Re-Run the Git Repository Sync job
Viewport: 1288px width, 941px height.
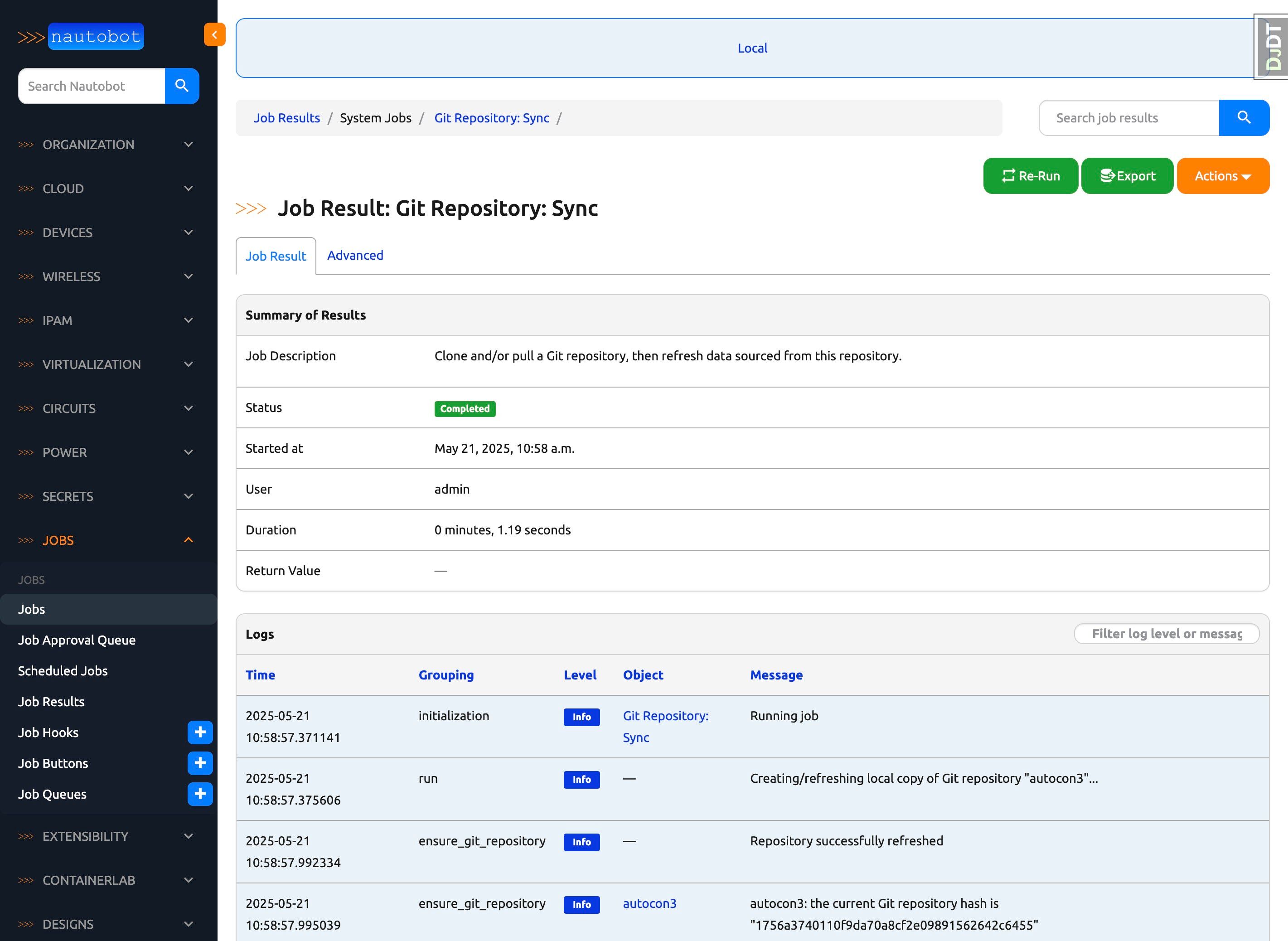click(x=1030, y=176)
